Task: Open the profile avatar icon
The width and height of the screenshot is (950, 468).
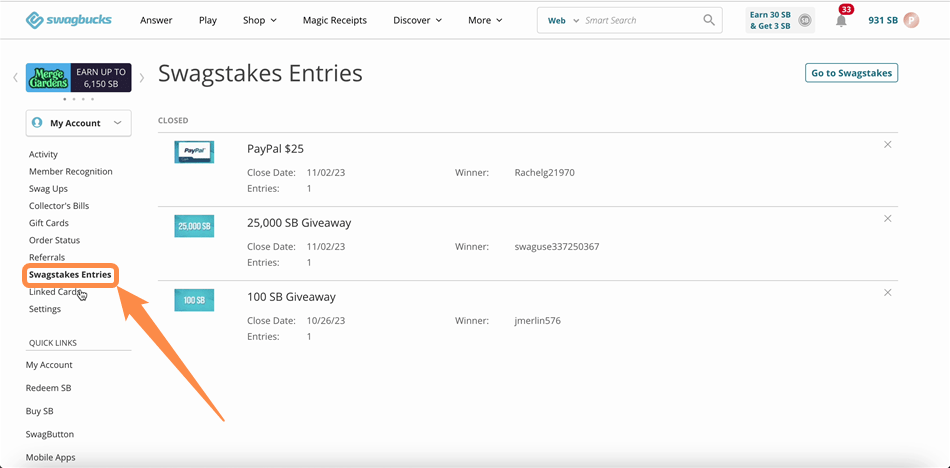Action: [911, 20]
